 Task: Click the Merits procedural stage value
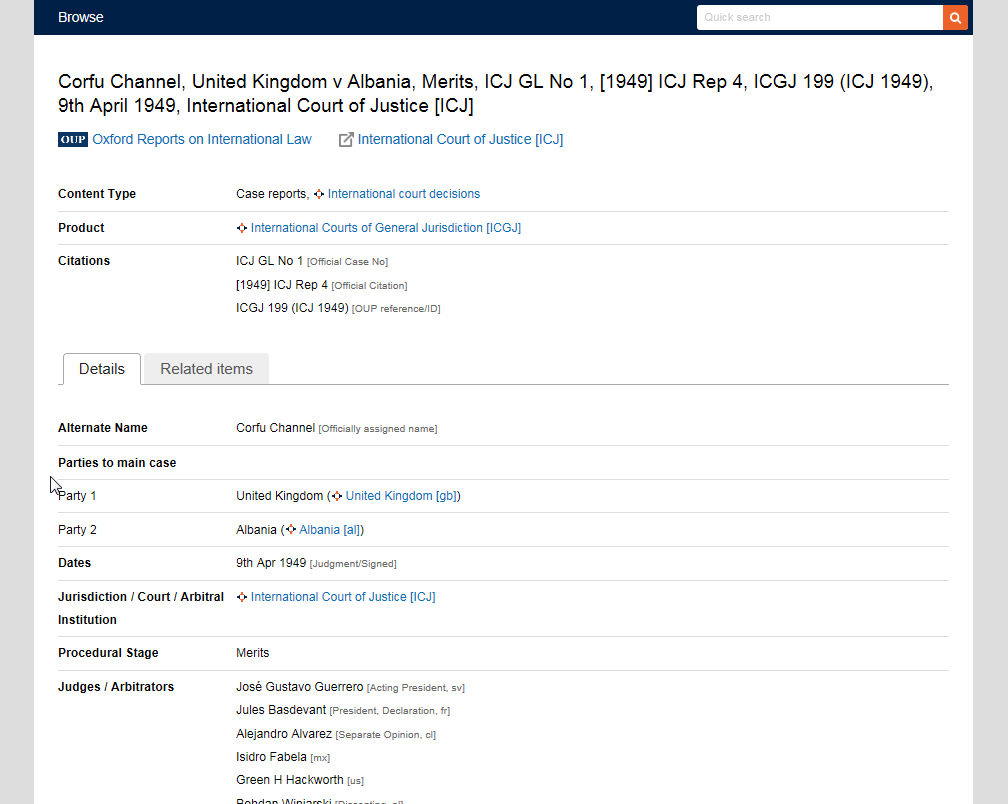point(253,653)
